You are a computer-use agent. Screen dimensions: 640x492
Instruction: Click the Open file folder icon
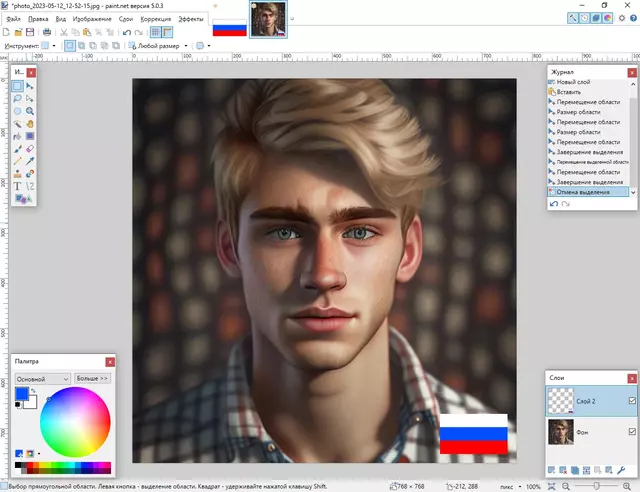[x=18, y=32]
